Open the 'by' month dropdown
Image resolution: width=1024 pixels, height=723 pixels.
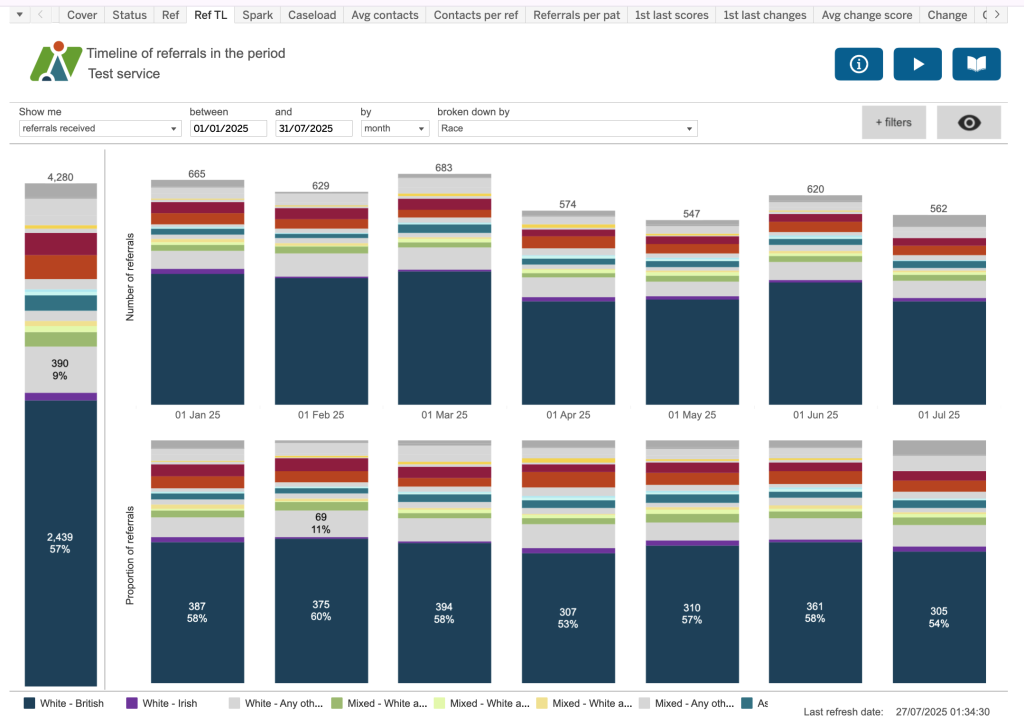(394, 129)
